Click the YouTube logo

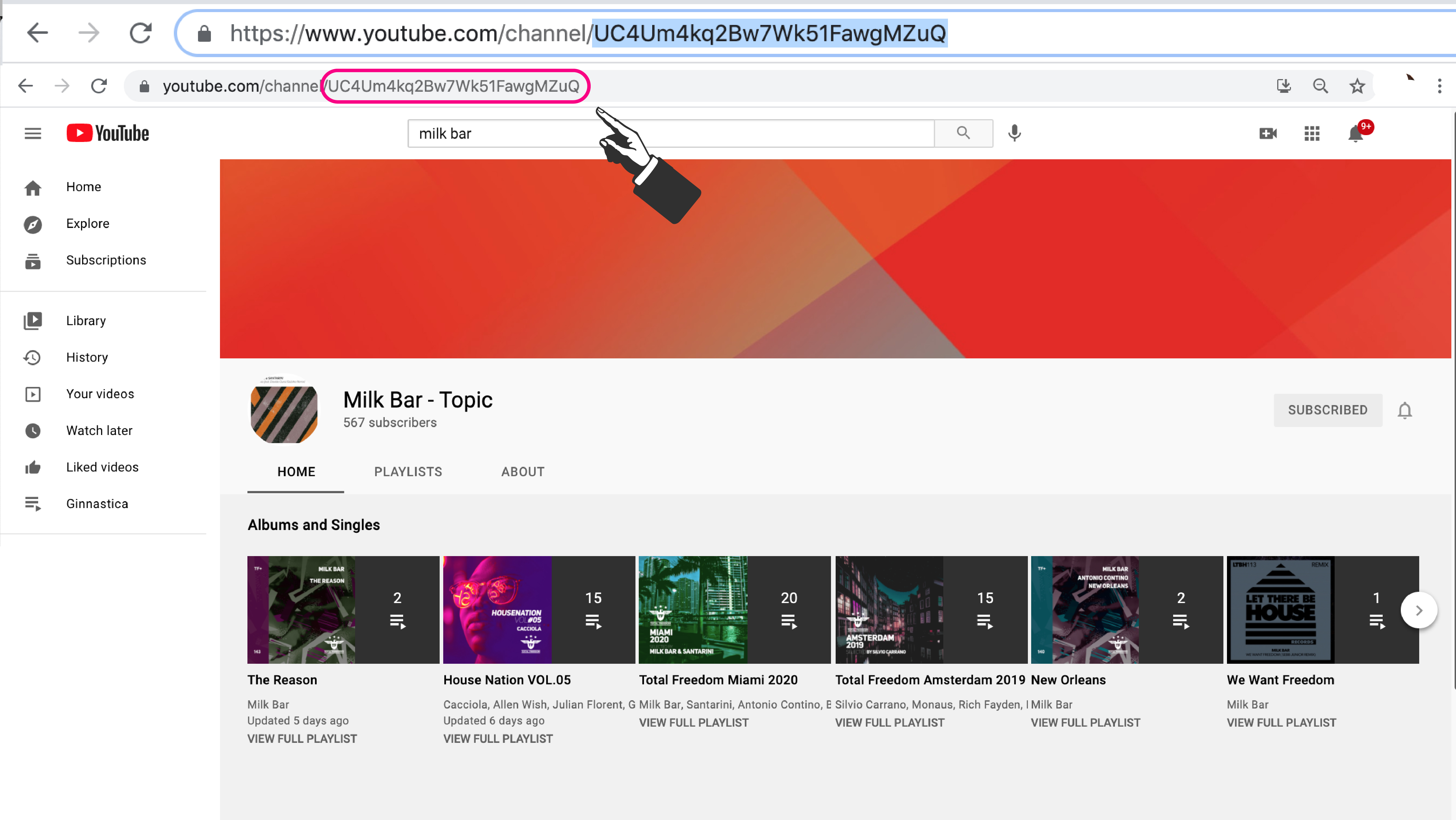coord(108,133)
